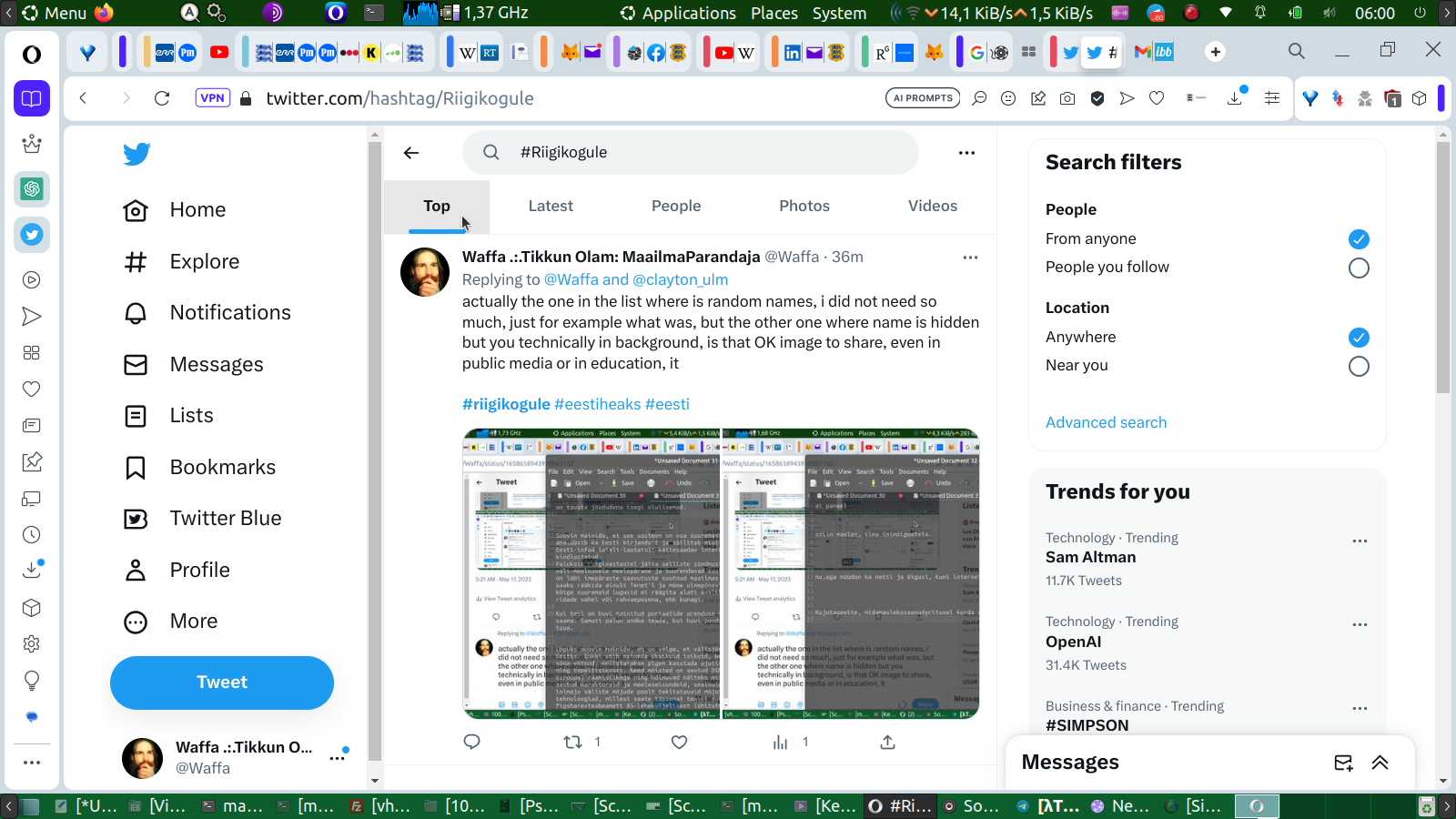Open Twitter Blue in the sidebar
Viewport: 1456px width, 819px height.
(x=202, y=519)
